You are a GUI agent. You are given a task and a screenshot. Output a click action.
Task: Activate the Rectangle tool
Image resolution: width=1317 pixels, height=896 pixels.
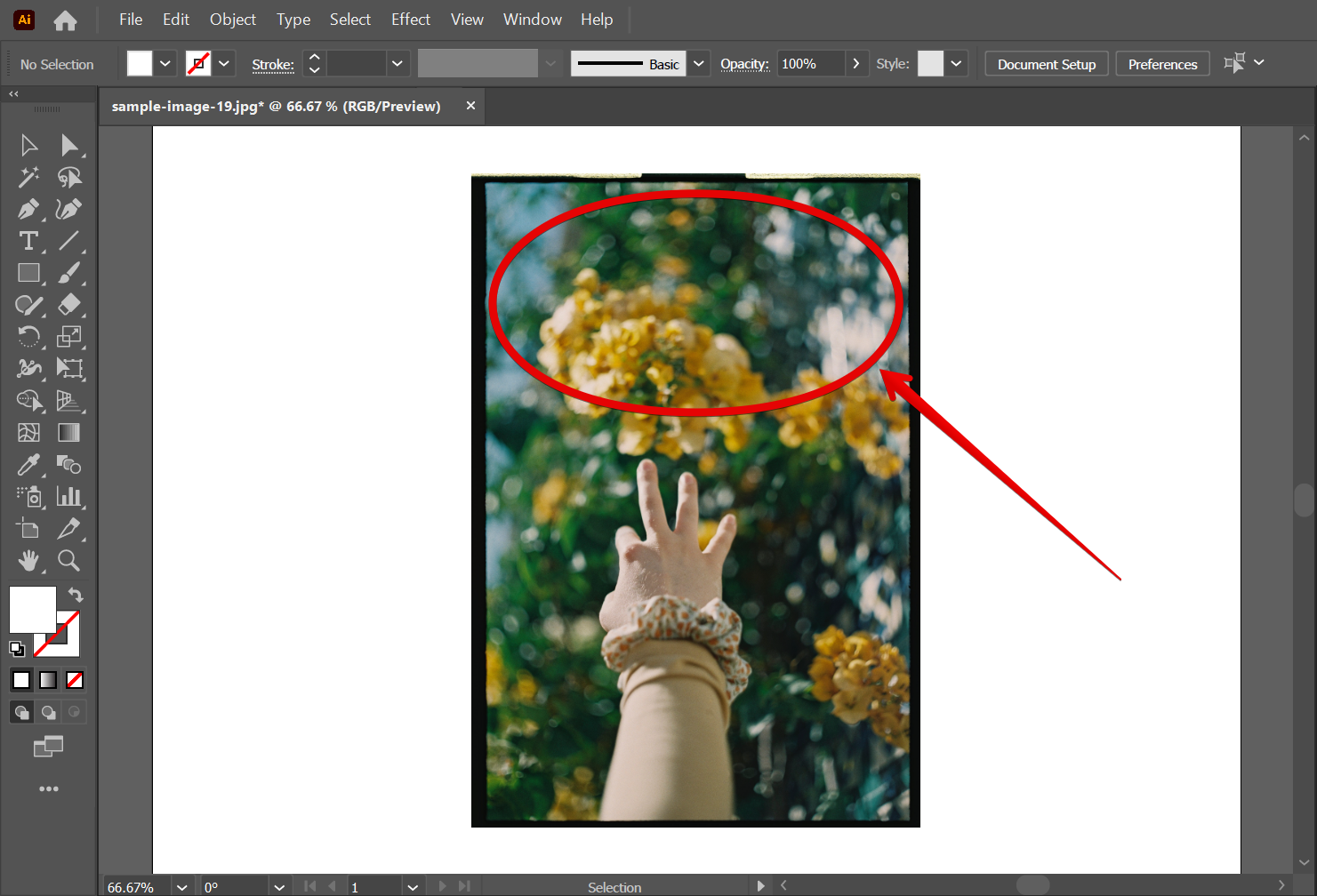(x=29, y=273)
